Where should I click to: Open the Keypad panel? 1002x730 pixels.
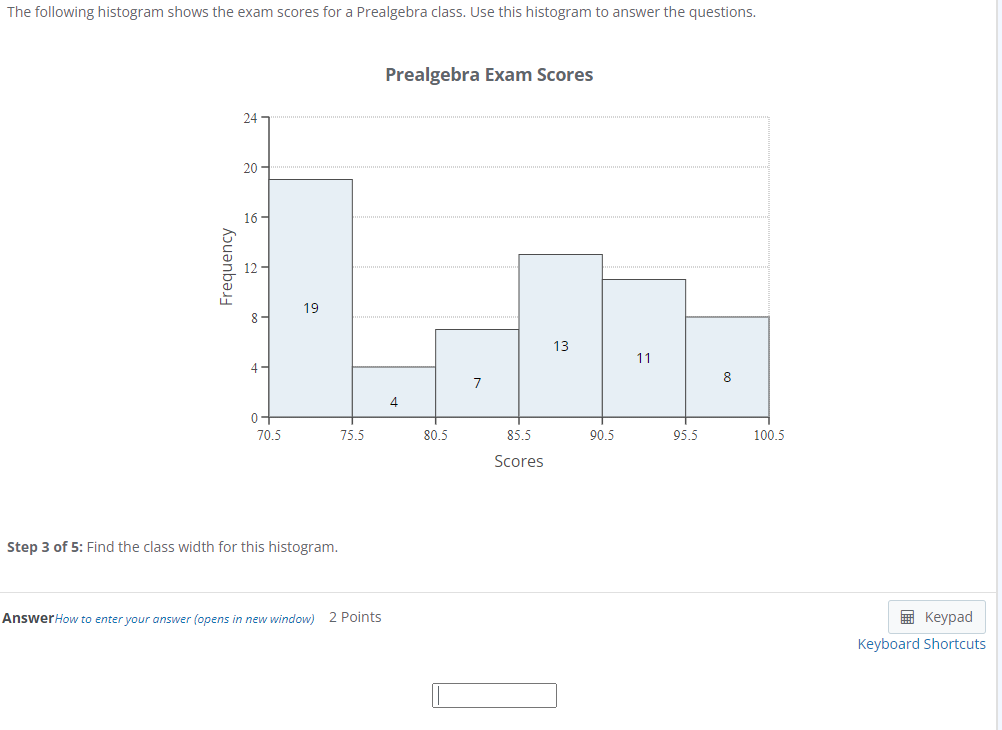936,616
